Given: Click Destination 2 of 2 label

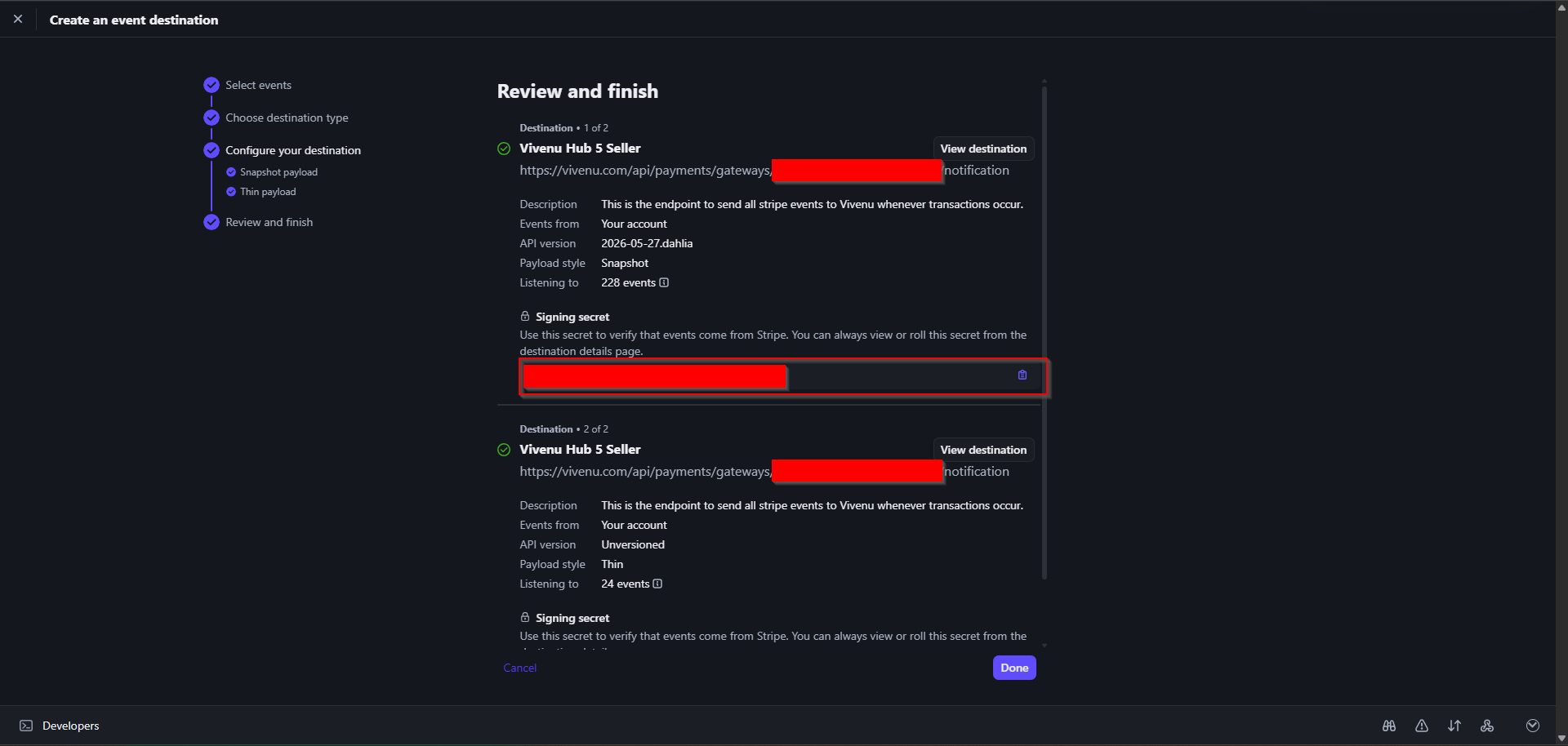Looking at the screenshot, I should [x=563, y=429].
